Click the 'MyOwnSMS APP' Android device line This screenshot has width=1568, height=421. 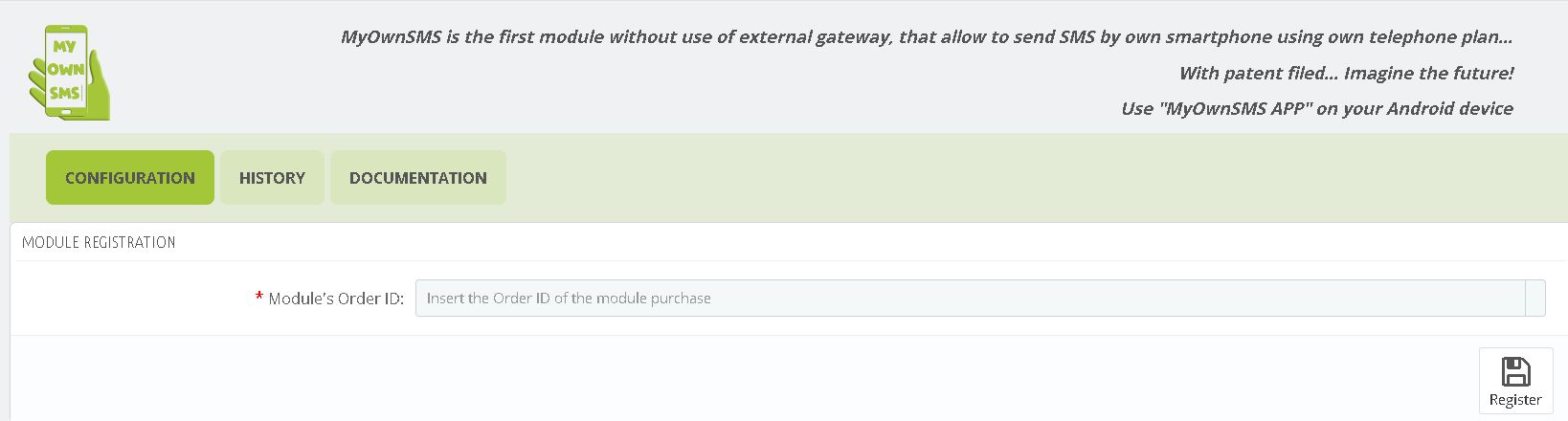(1317, 108)
